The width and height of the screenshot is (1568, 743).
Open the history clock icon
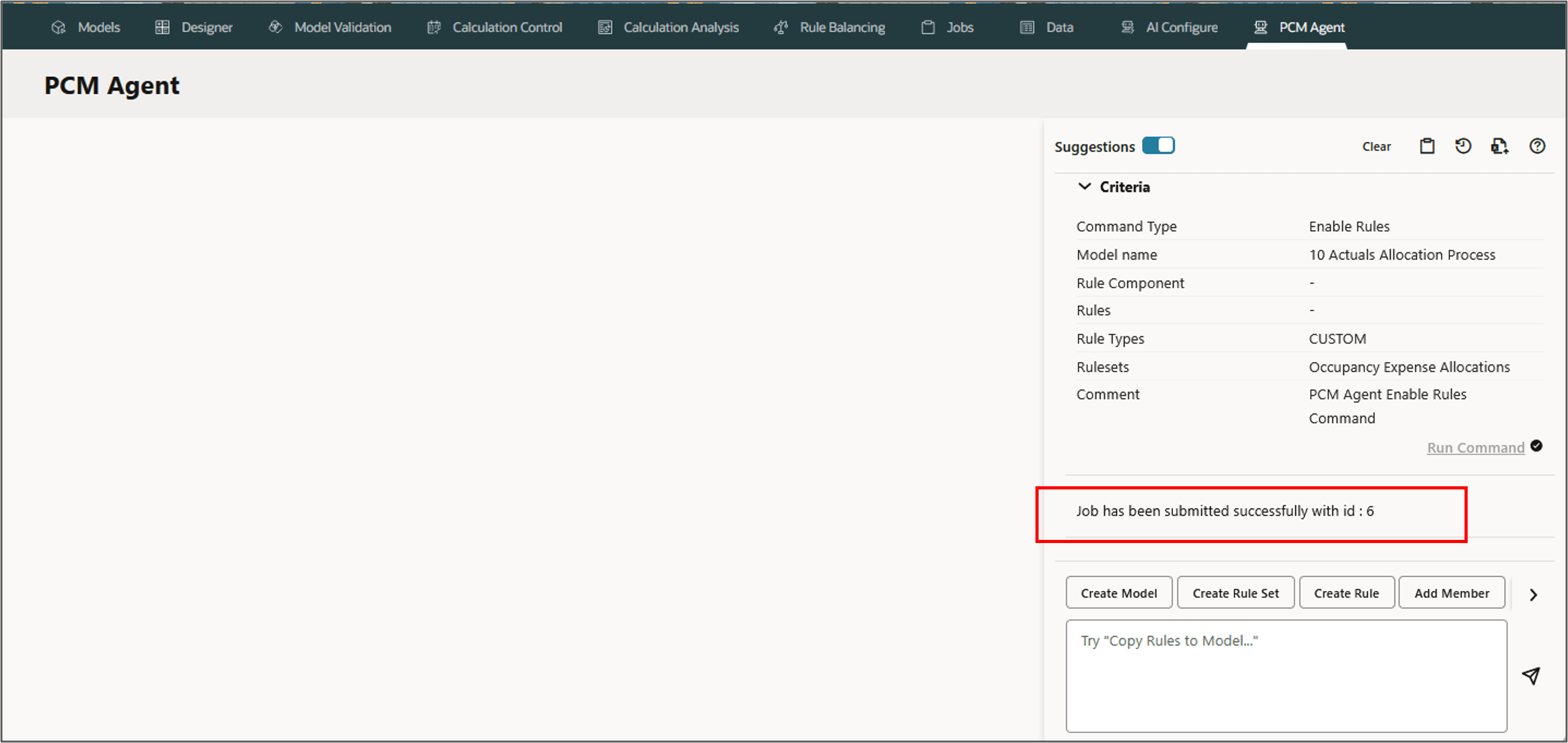[x=1463, y=146]
